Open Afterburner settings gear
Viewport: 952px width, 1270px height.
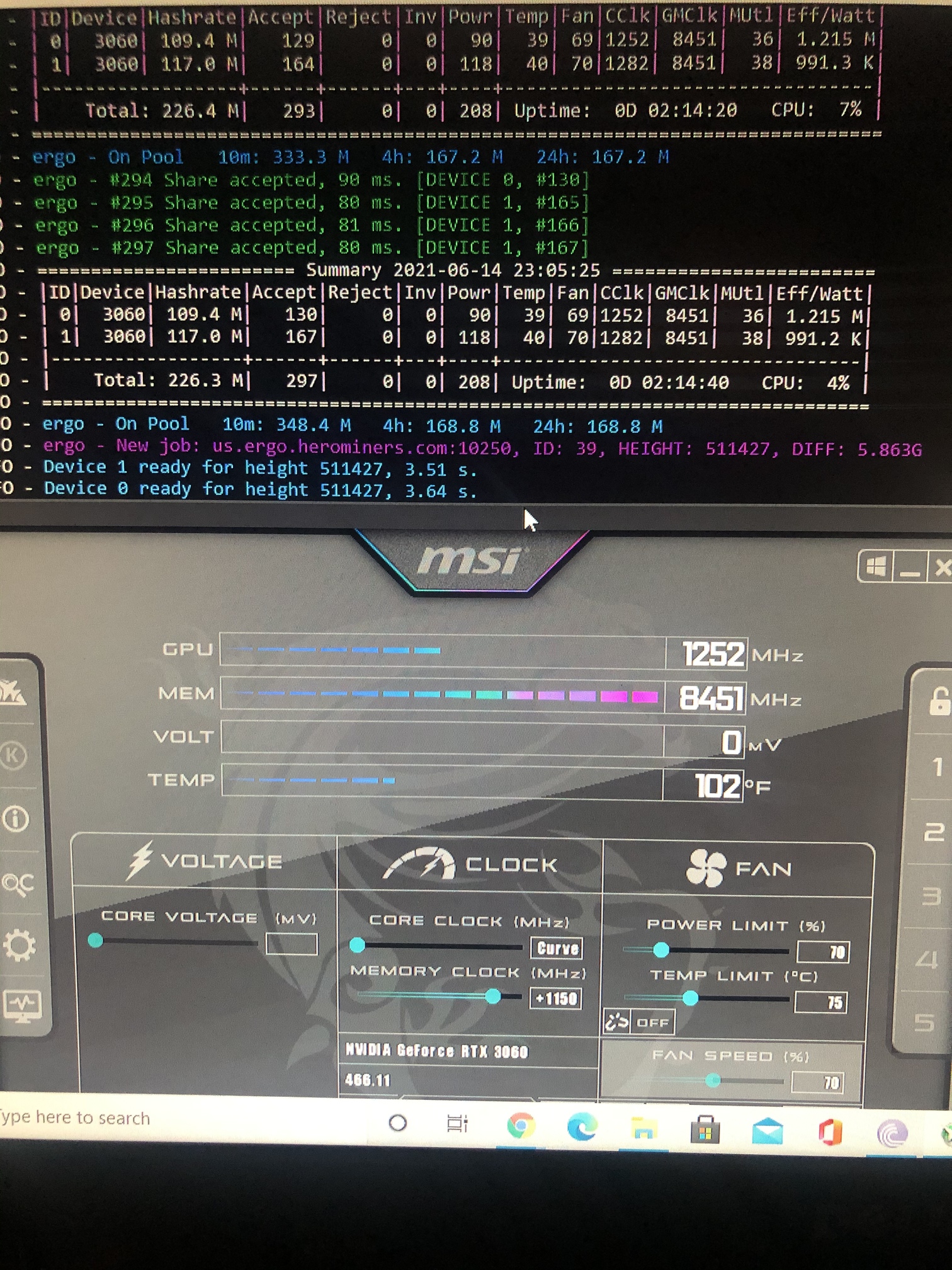[20, 946]
